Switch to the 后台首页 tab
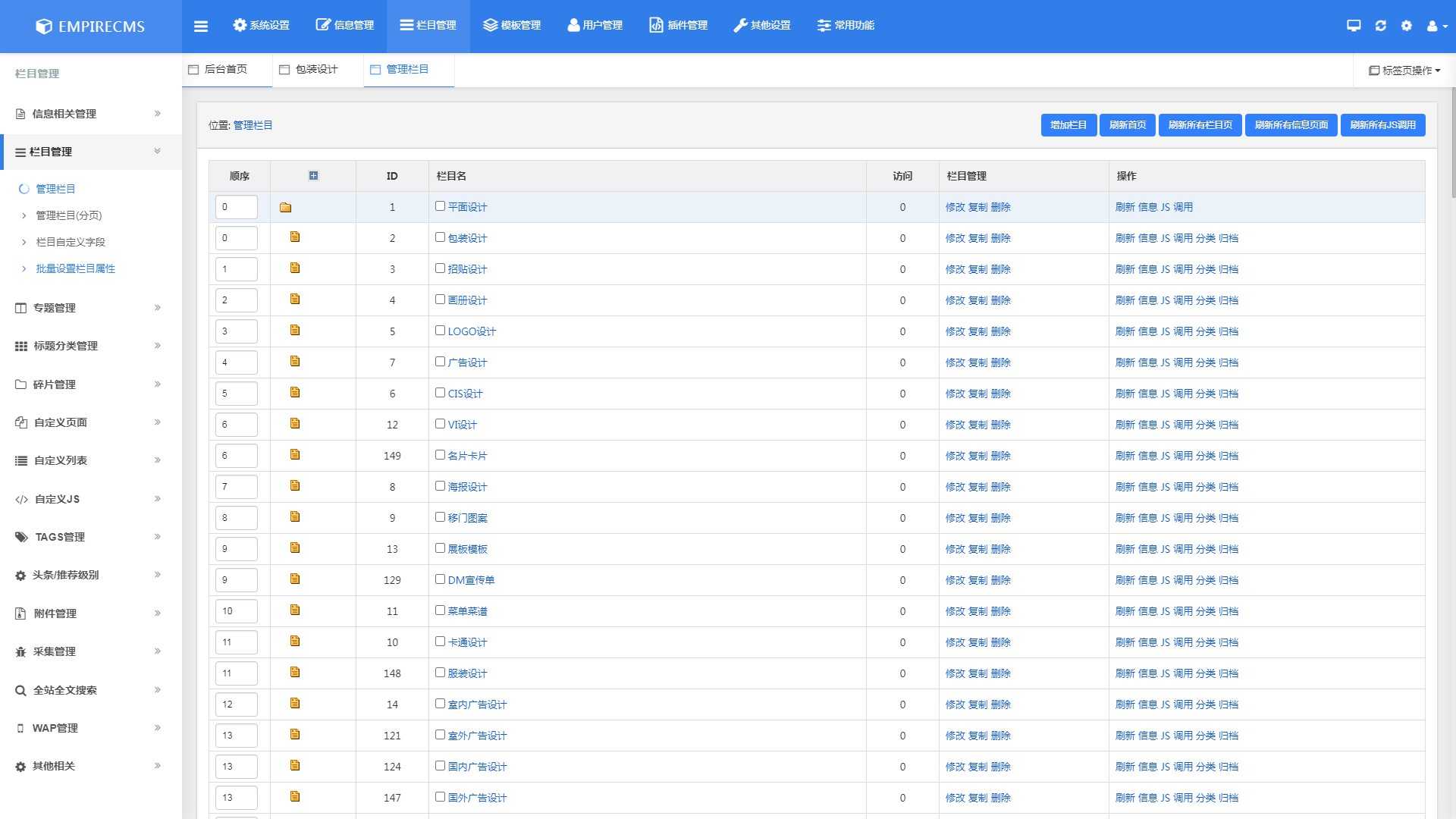This screenshot has width=1456, height=819. point(225,69)
